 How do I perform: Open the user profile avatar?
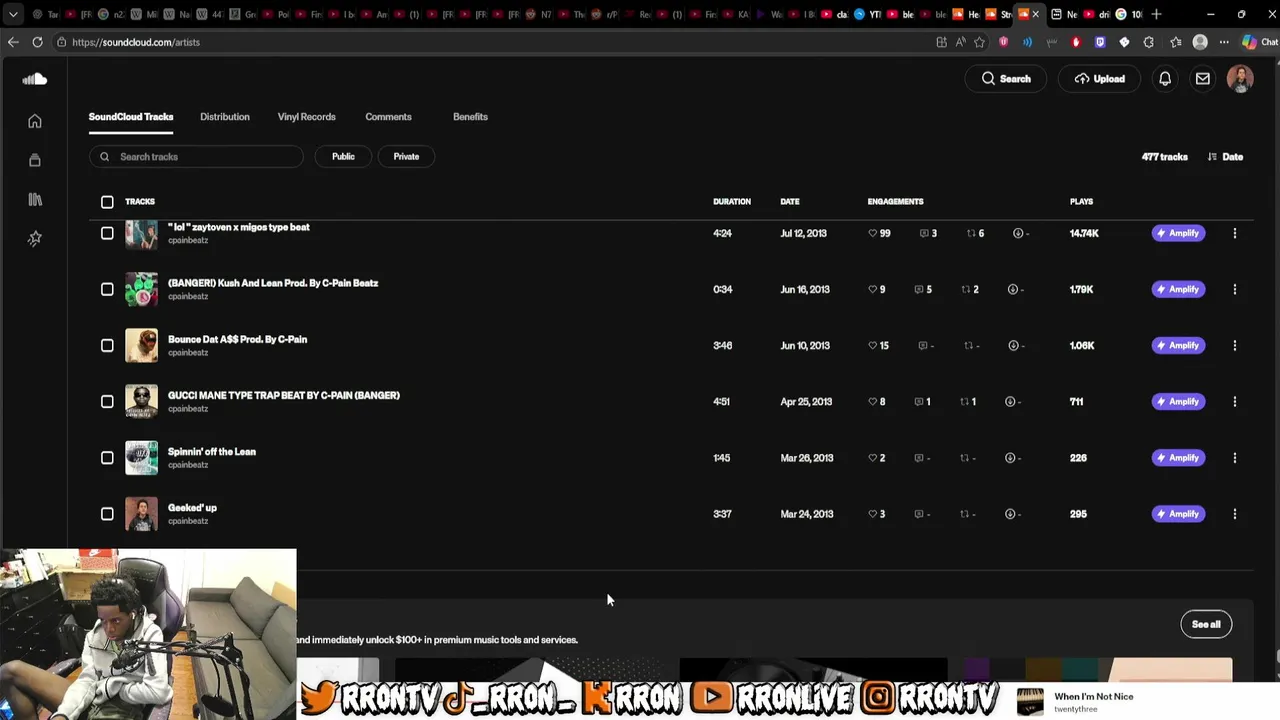1240,79
